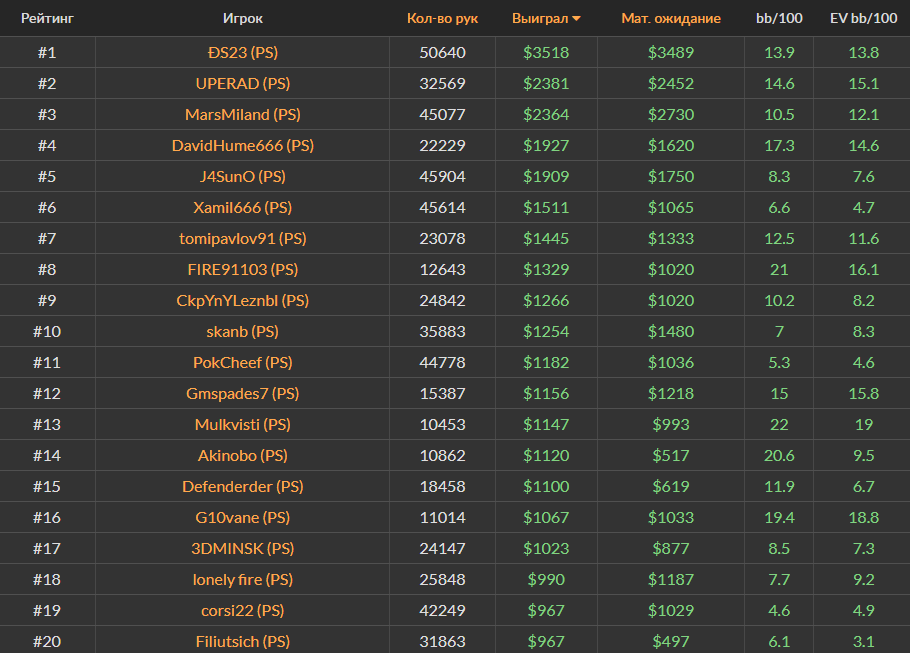Click the sort arrow beside Выиграл
910x653 pixels.
(x=576, y=19)
